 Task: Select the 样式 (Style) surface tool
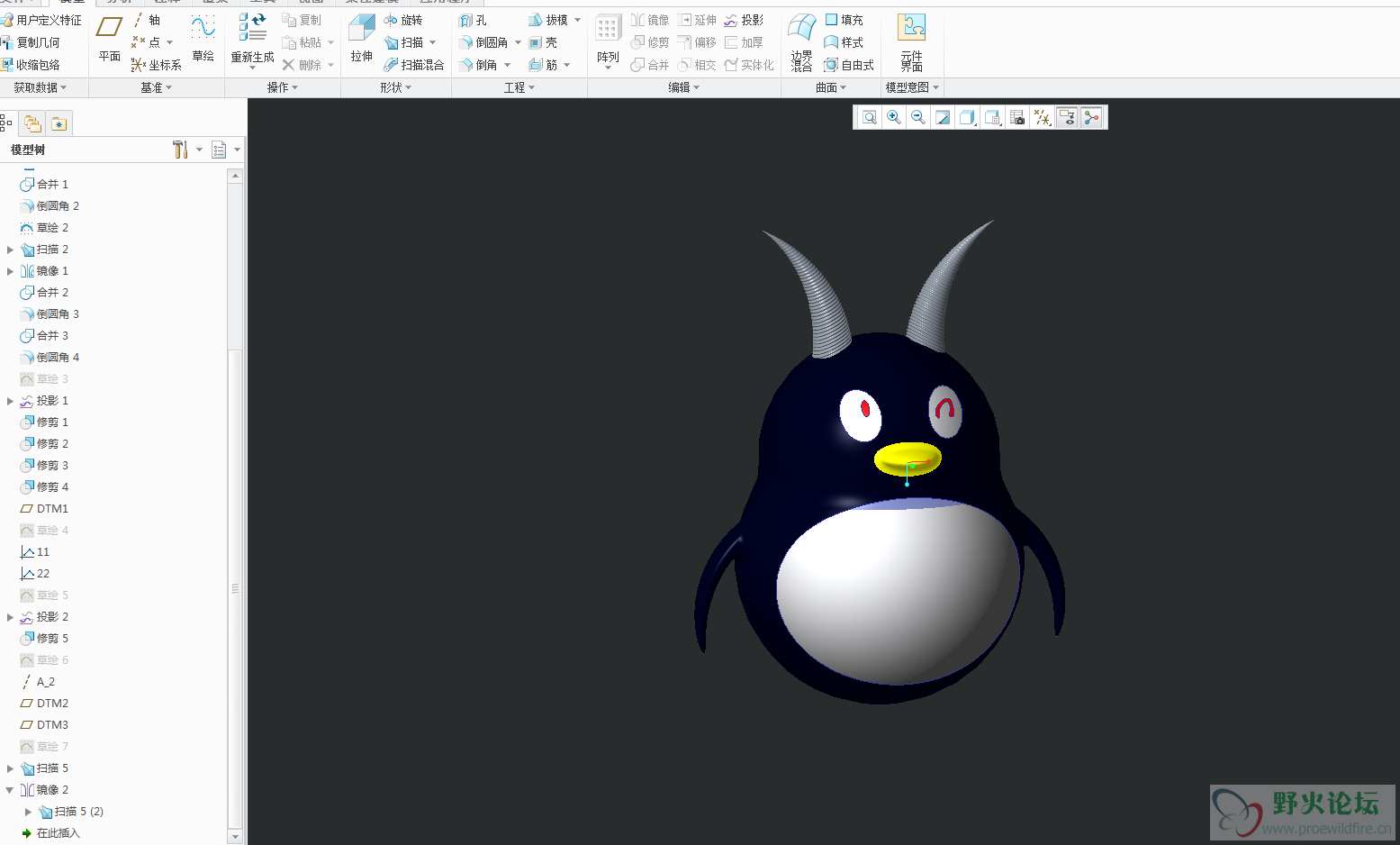click(844, 42)
